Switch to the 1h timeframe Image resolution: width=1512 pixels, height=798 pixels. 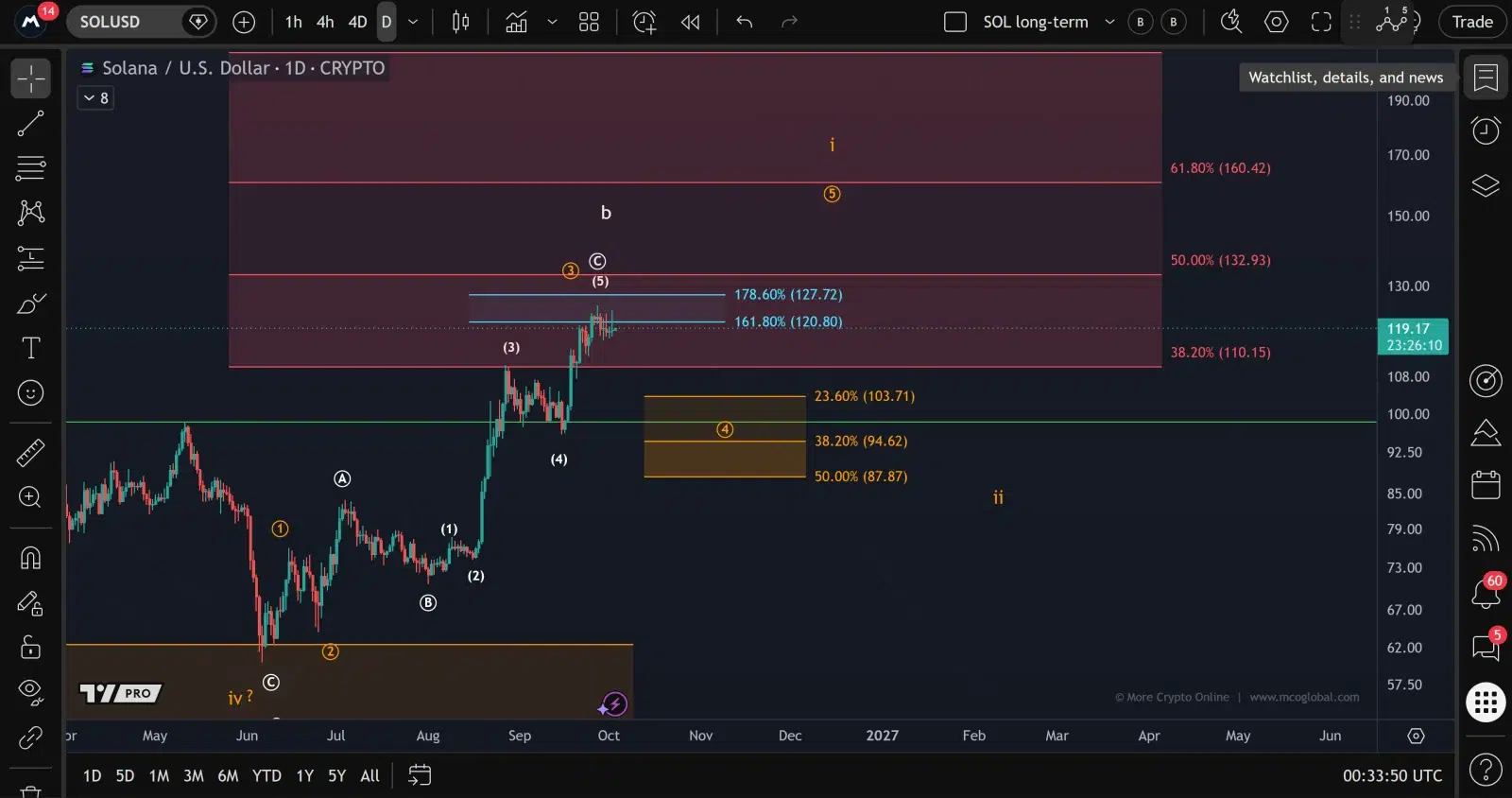tap(294, 22)
